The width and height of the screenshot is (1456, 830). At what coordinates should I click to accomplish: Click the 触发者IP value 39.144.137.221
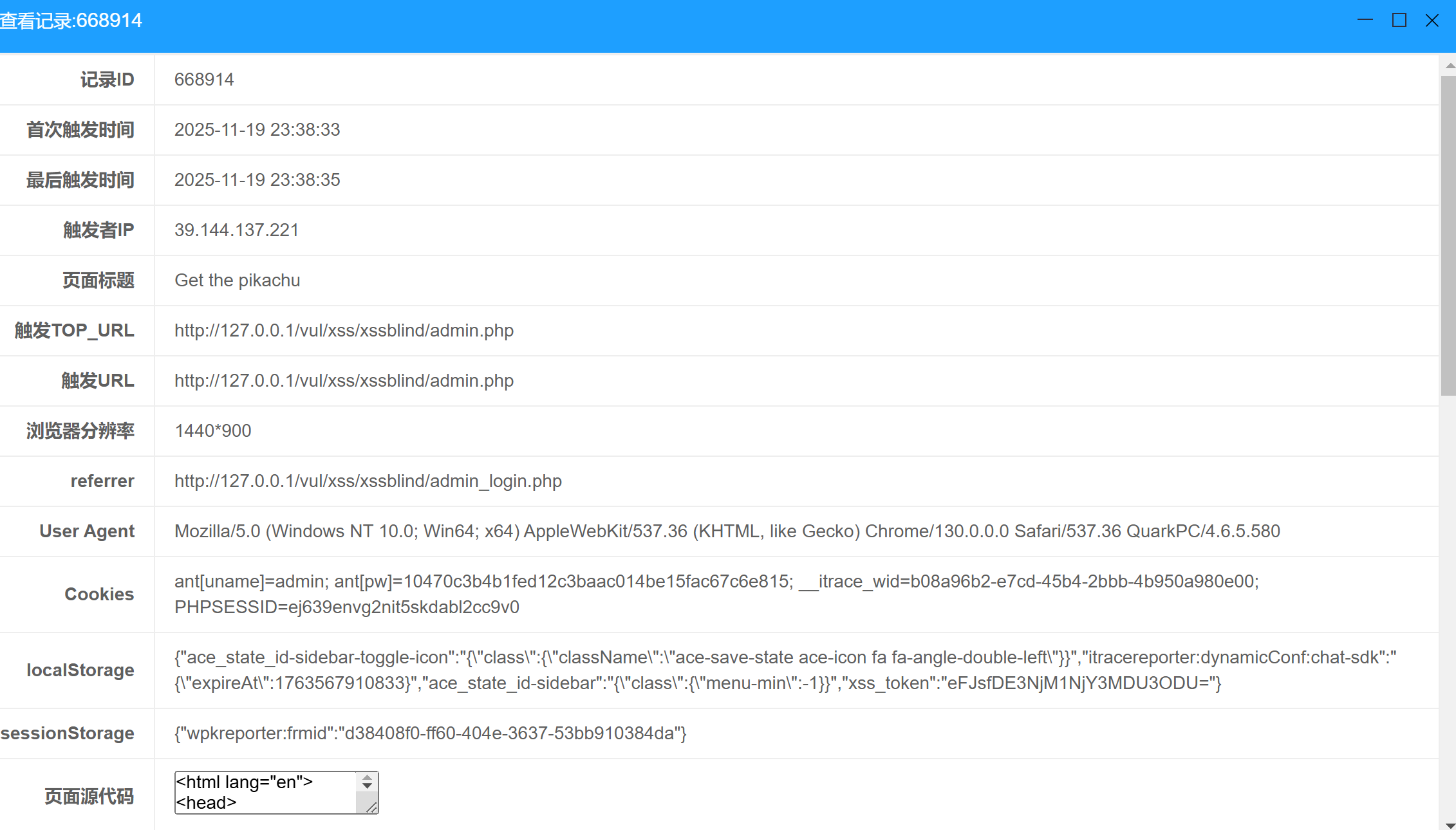coord(236,230)
